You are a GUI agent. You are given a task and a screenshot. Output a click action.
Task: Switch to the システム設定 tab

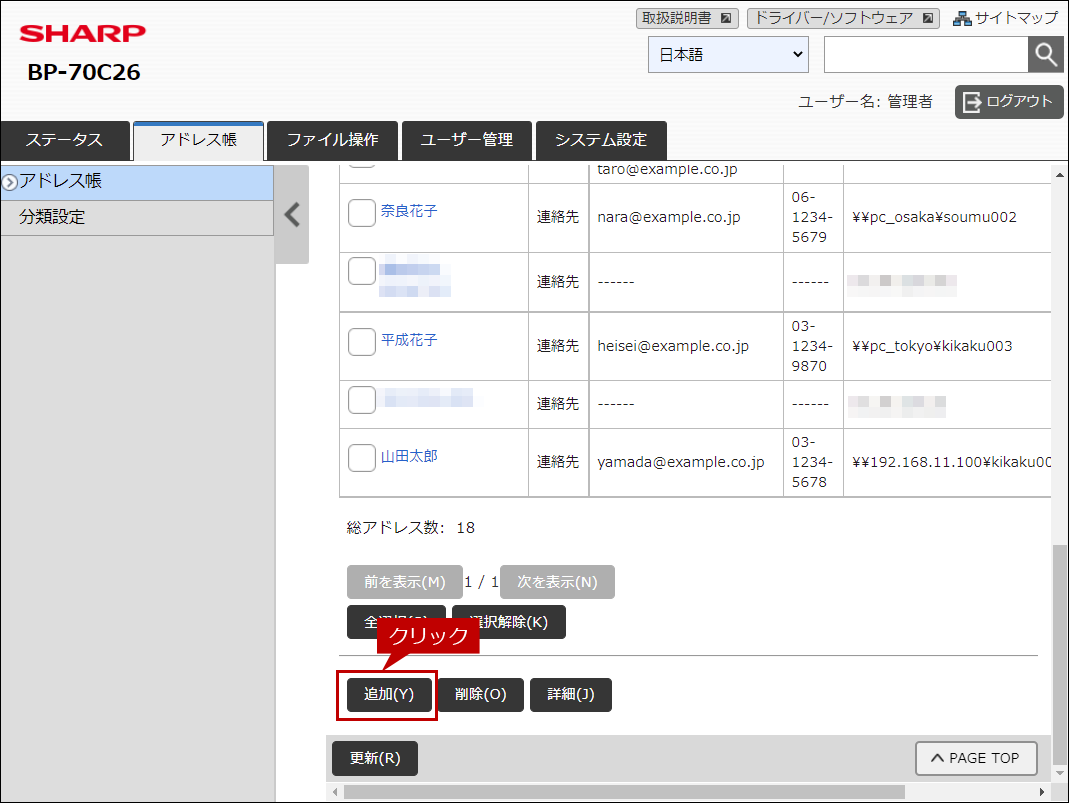click(601, 140)
